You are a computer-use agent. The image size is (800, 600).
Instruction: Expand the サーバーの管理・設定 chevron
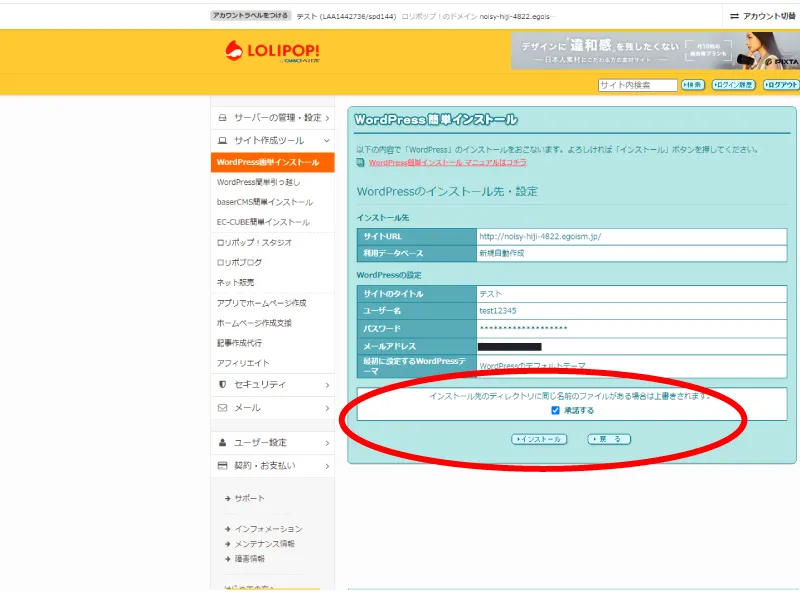[327, 118]
